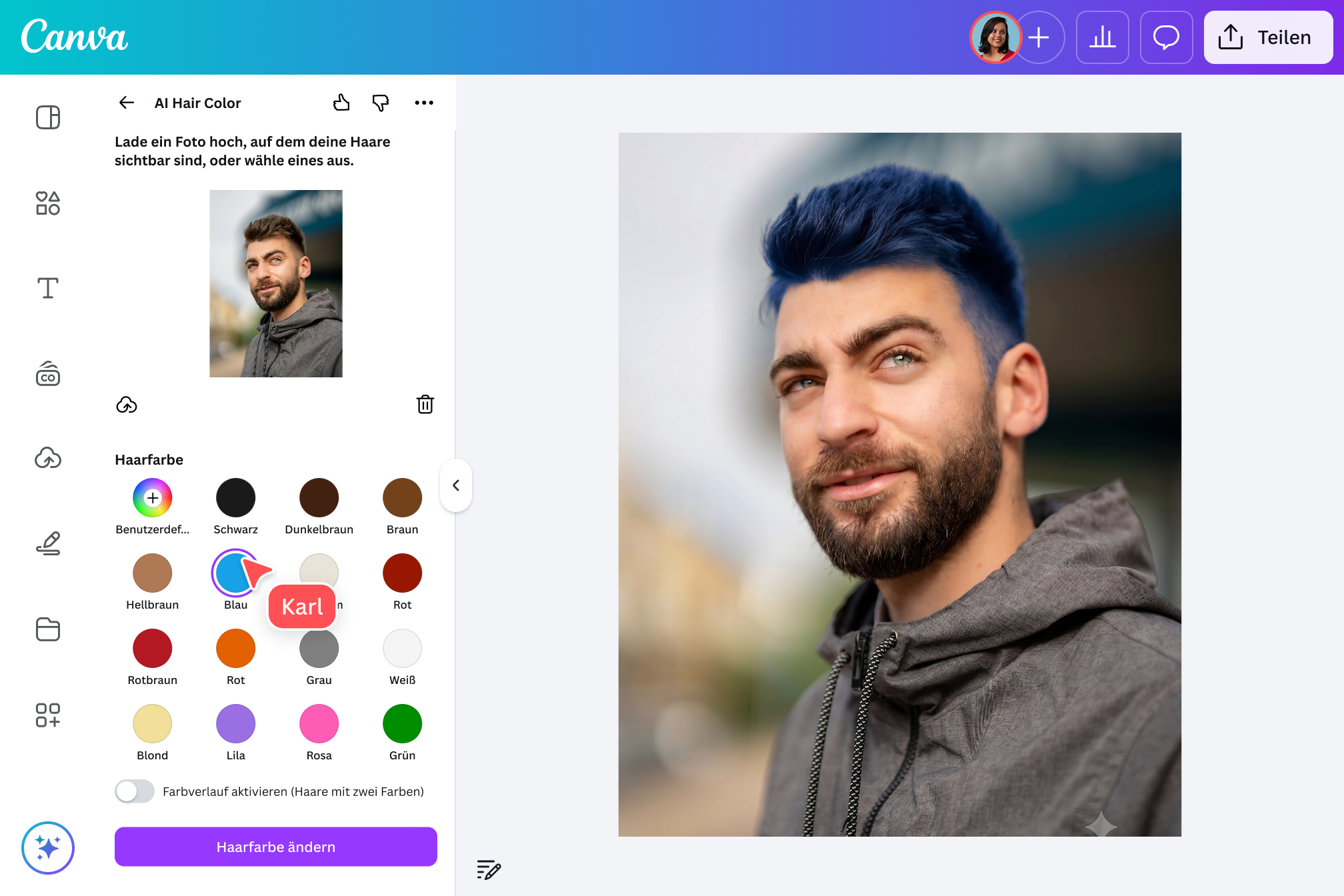Open the Magic AI sparkle button
Screen dimensions: 1344x896
(x=48, y=848)
